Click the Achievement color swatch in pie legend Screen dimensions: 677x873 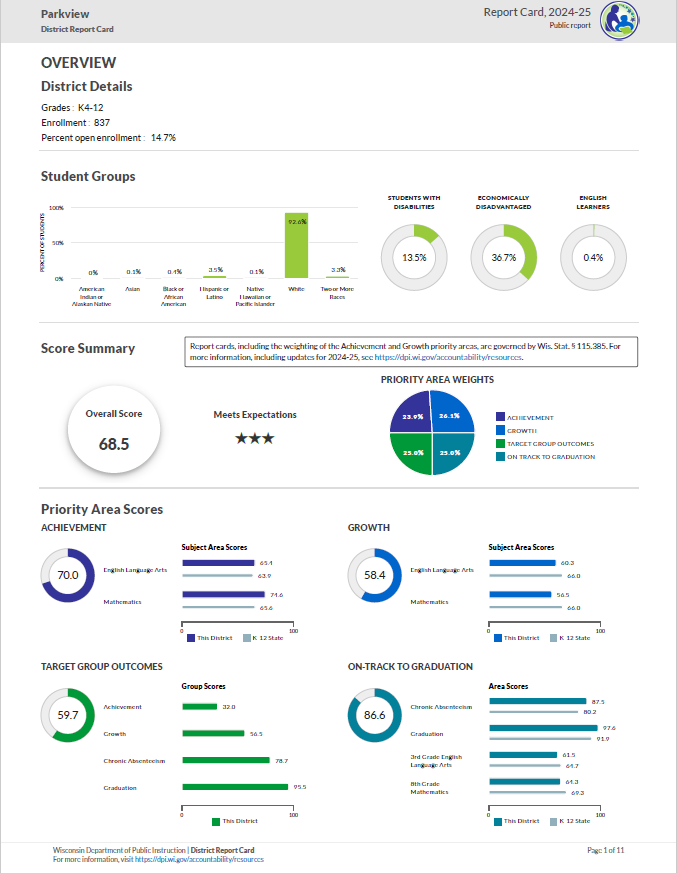[x=500, y=418]
